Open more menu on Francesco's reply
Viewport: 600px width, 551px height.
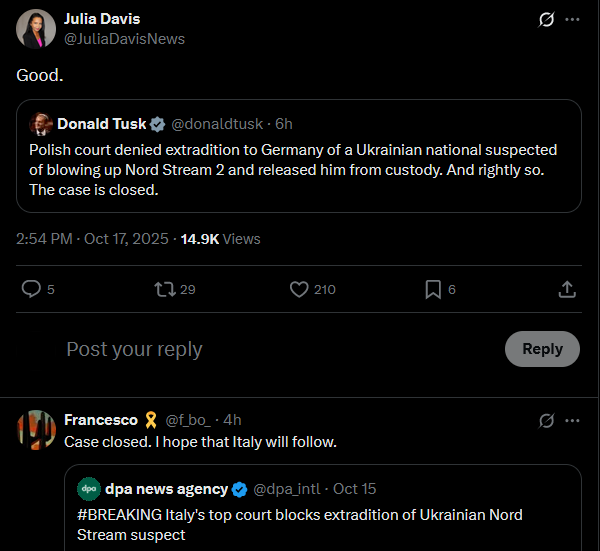(572, 420)
